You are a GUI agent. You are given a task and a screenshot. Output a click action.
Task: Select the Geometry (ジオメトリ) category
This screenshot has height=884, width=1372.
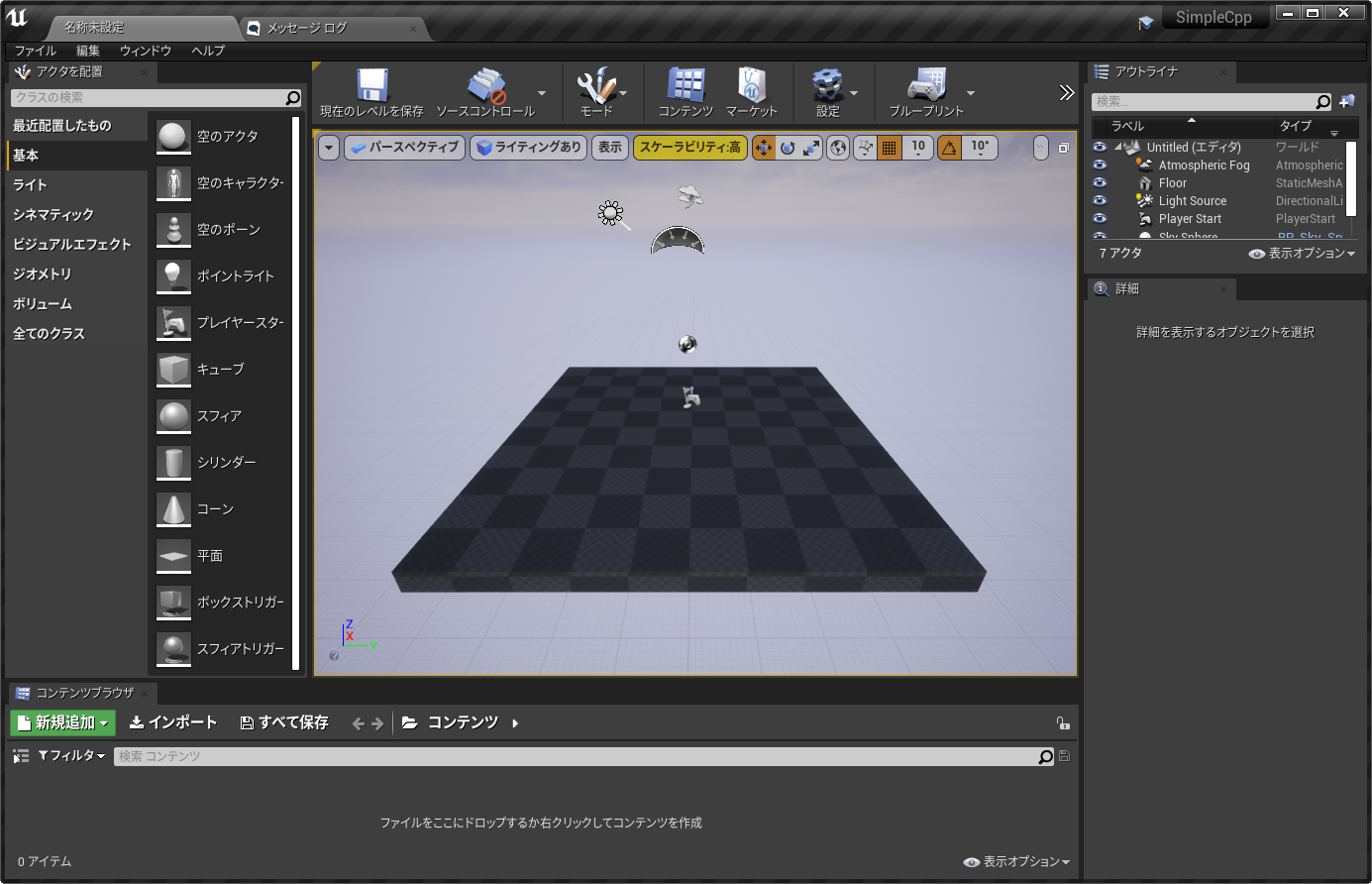[77, 275]
